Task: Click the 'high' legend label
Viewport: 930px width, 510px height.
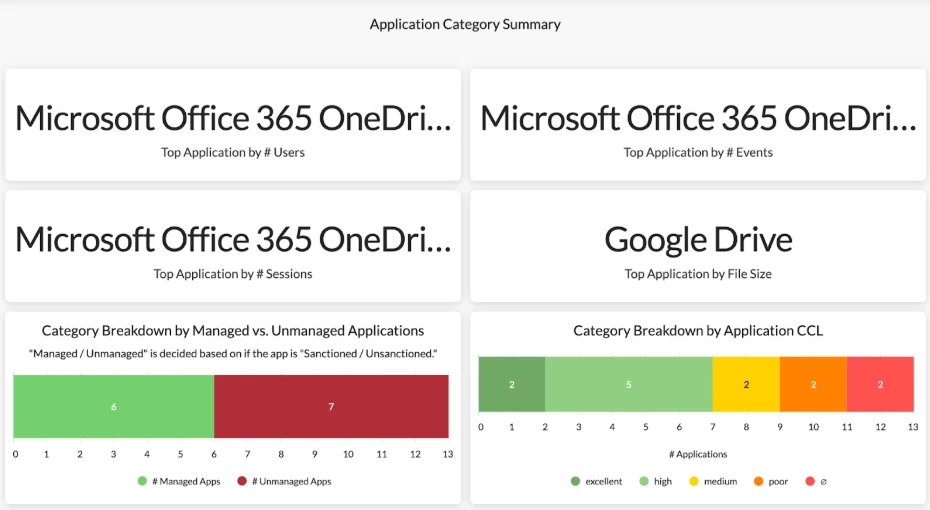Action: [x=663, y=482]
